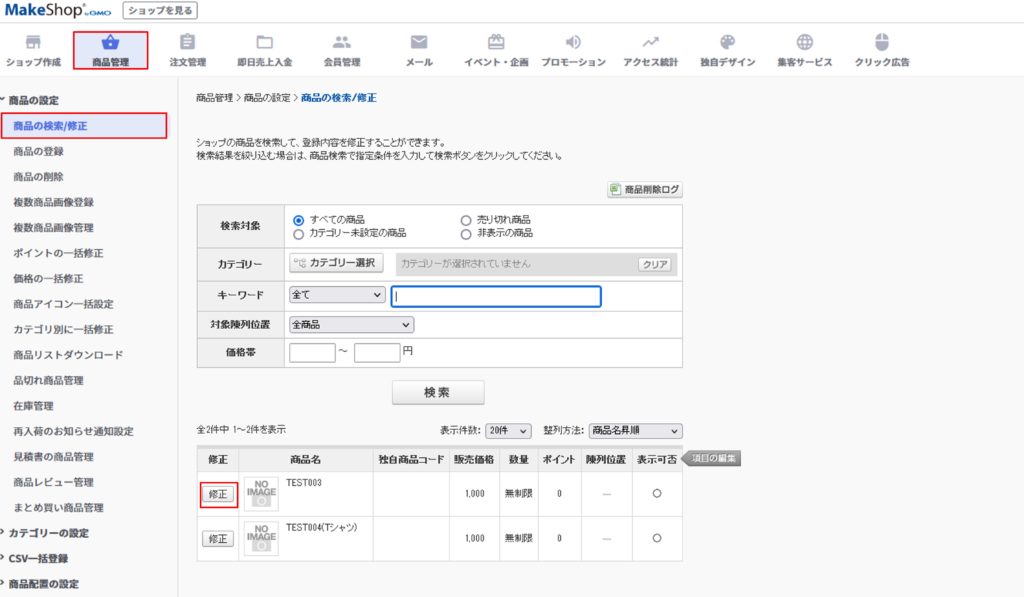Open the 即日売上入金 folder icon
Viewport: 1024px width, 597px height.
pos(264,42)
